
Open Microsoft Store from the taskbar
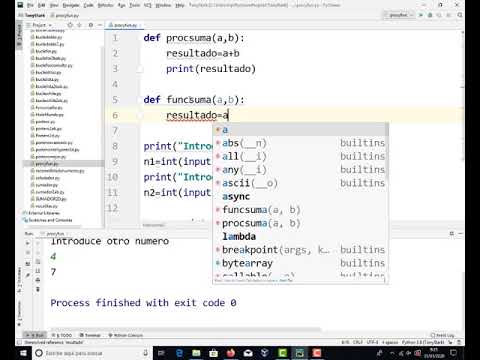[x=214, y=353]
